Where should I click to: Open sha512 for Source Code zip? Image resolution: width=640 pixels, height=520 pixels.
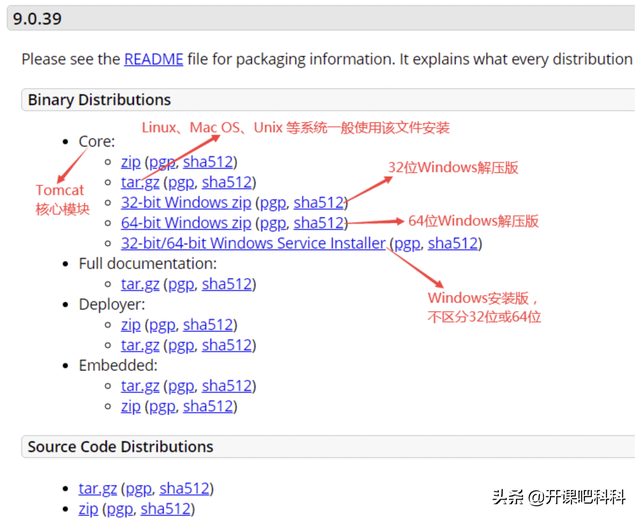point(165,509)
